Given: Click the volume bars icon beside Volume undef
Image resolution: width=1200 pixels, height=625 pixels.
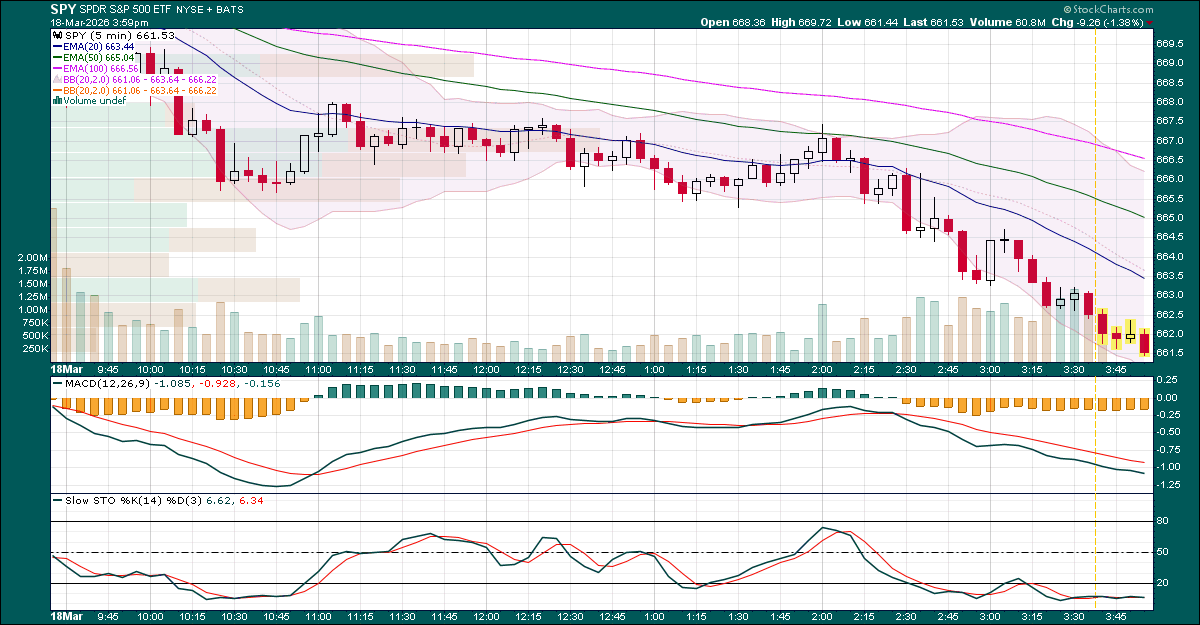Looking at the screenshot, I should point(56,100).
